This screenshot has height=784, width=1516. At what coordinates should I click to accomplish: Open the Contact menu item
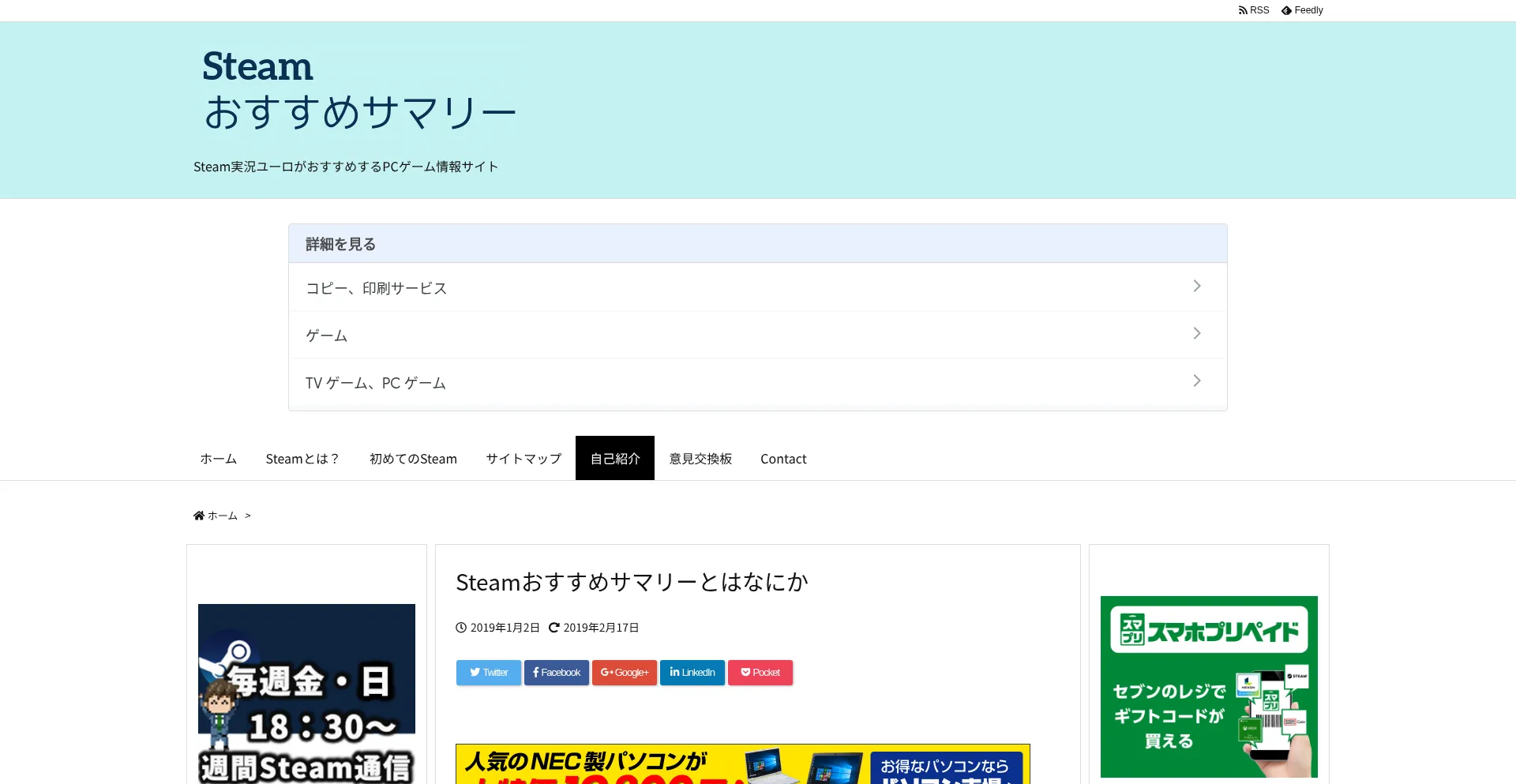783,459
